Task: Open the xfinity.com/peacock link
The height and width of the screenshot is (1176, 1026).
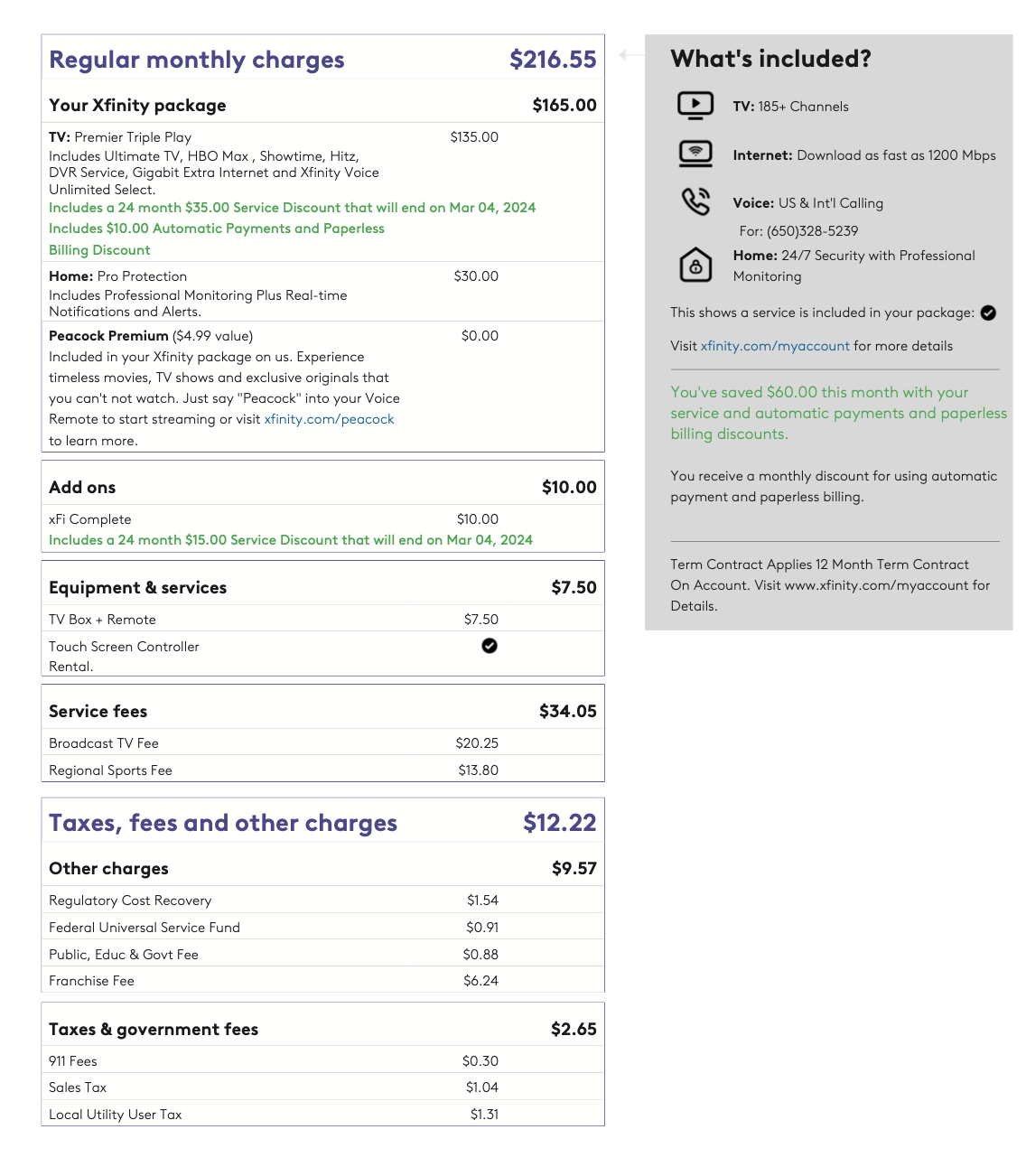Action: point(329,419)
